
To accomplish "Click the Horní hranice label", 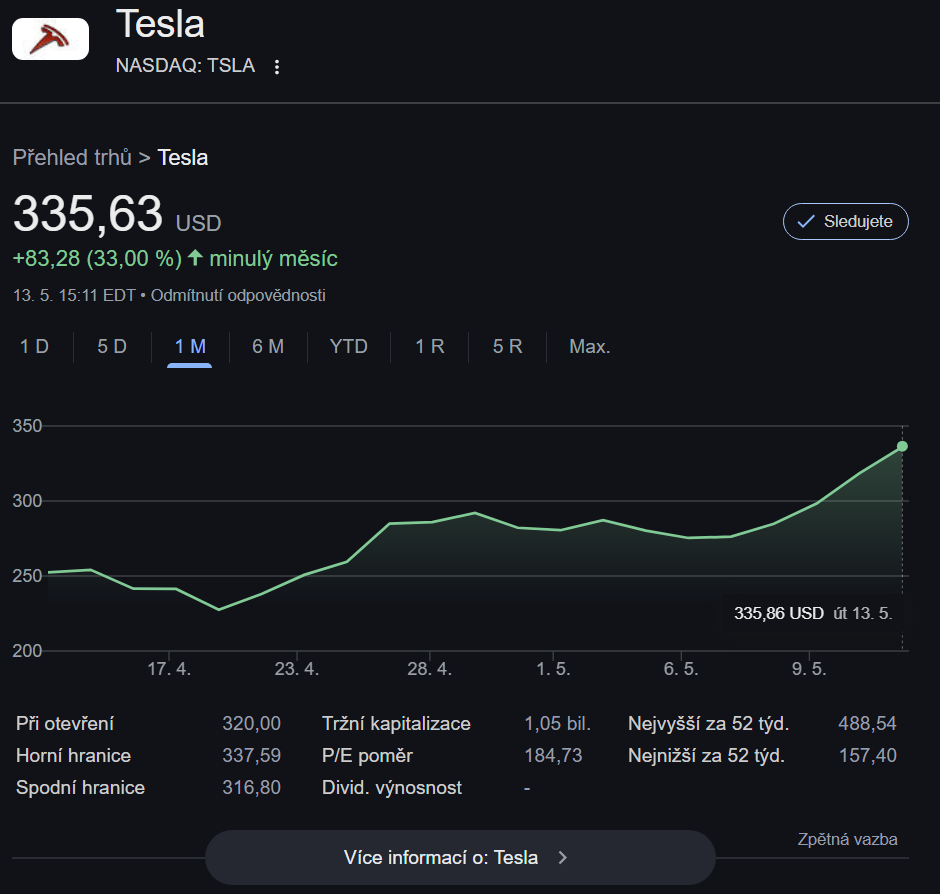I will pos(73,755).
